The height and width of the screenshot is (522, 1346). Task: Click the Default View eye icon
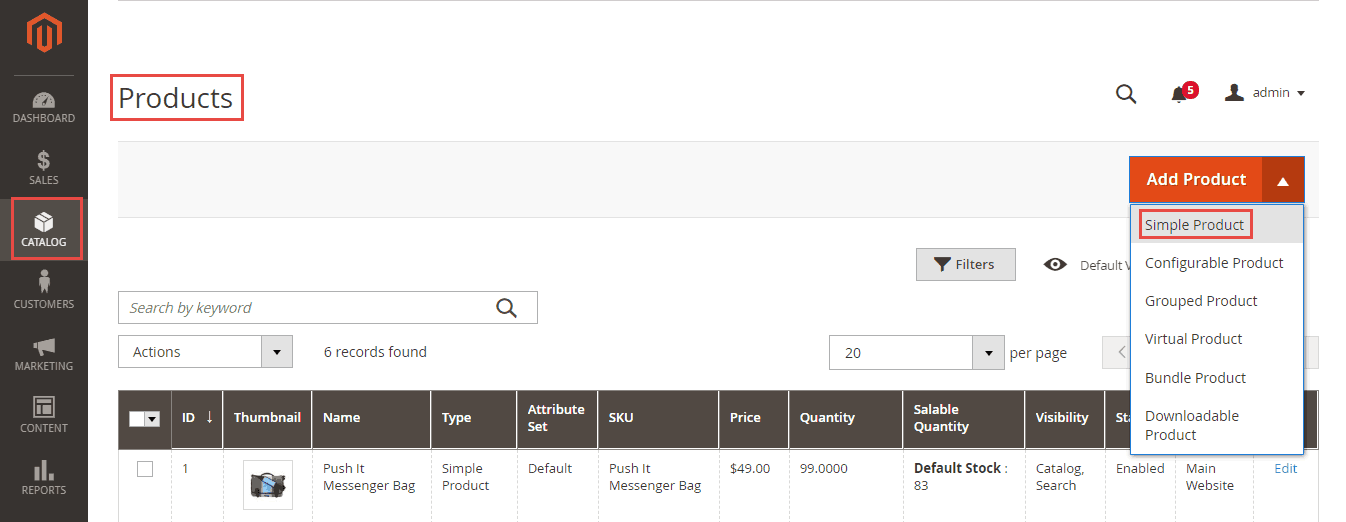click(1055, 265)
